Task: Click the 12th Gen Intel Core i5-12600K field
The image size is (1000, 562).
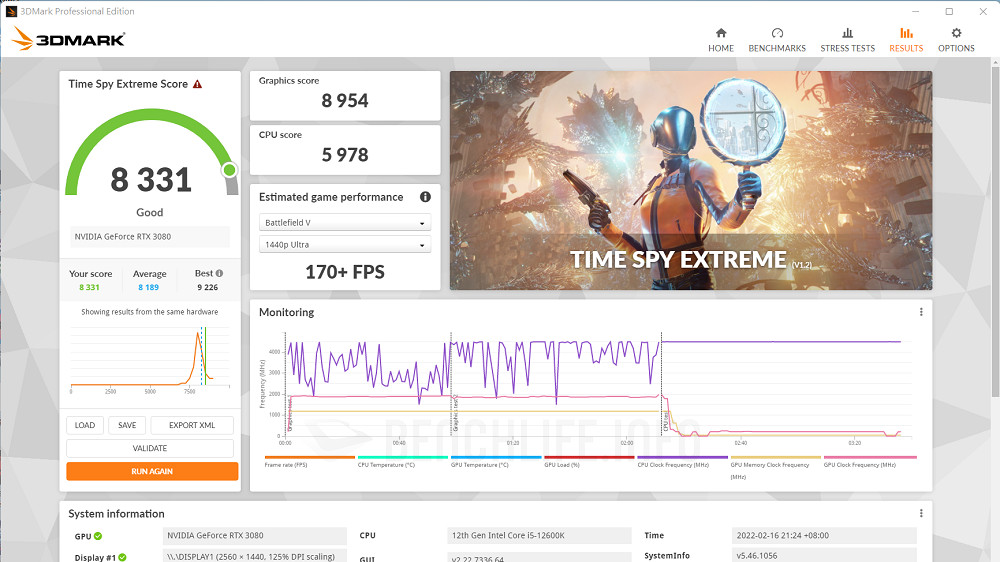Action: [x=540, y=536]
